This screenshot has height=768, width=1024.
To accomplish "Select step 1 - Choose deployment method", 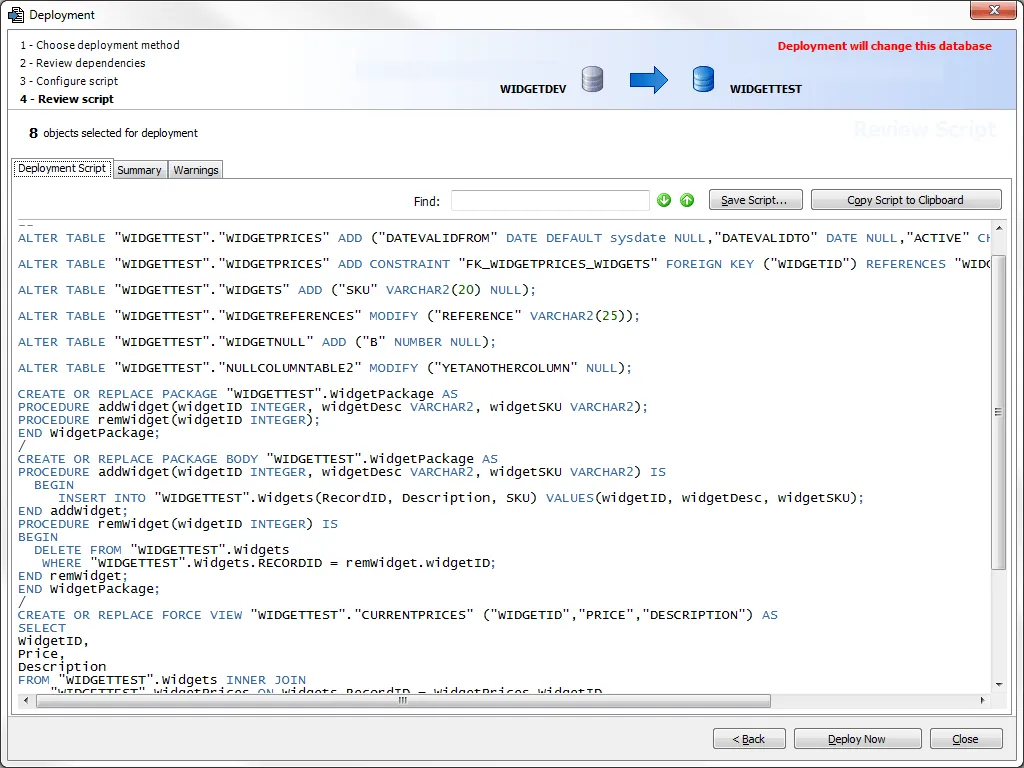I will [99, 44].
